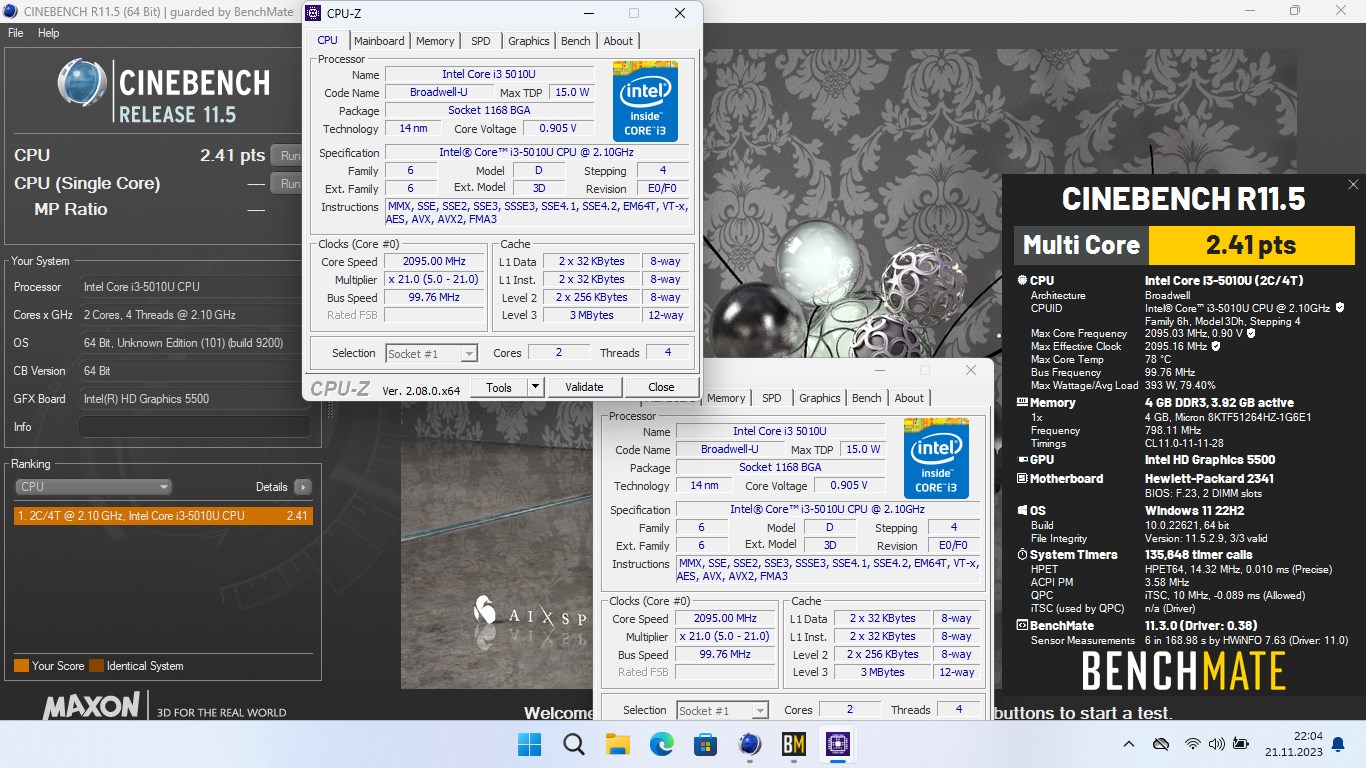
Task: Open clock showing 22:04 date
Action: tap(1293, 744)
